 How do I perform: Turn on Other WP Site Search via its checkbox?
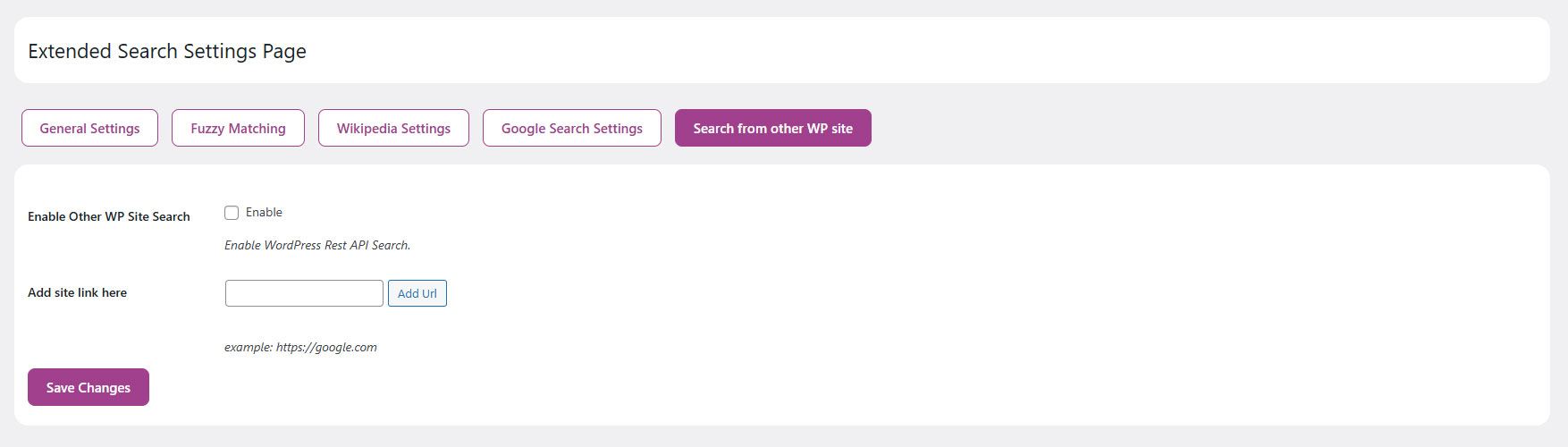[232, 213]
